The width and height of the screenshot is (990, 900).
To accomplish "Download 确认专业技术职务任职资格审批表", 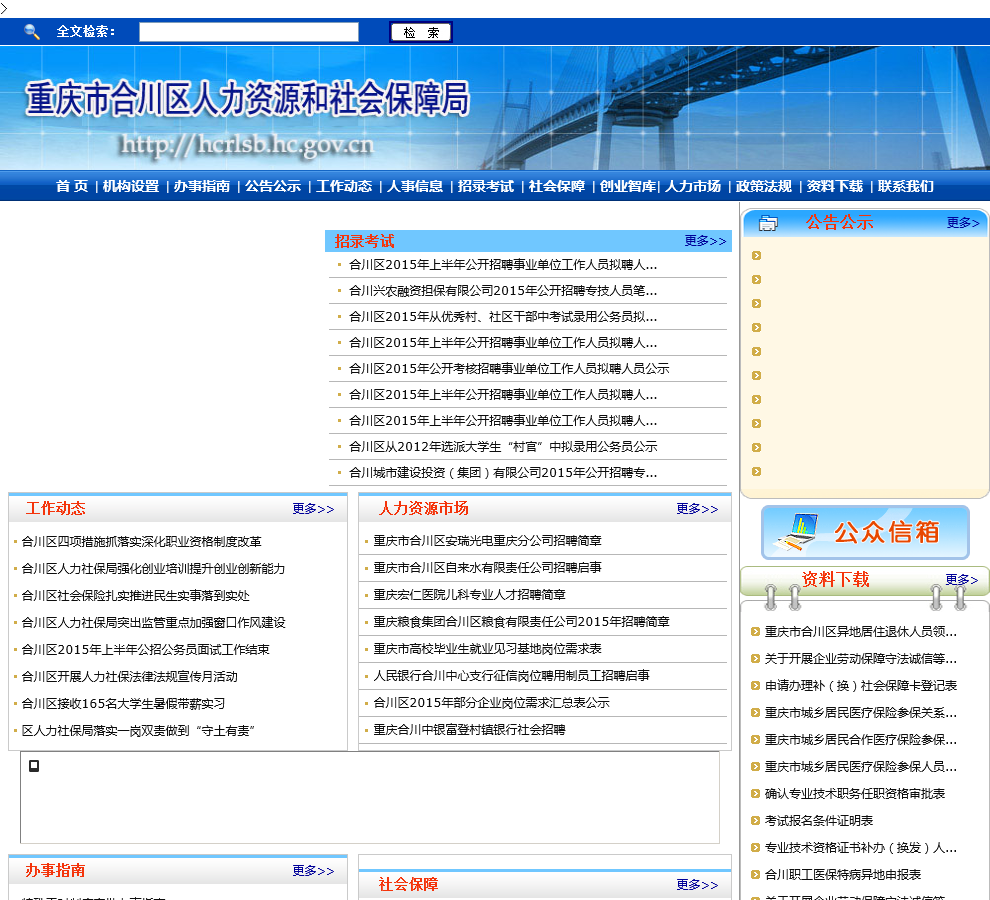I will pos(855,794).
